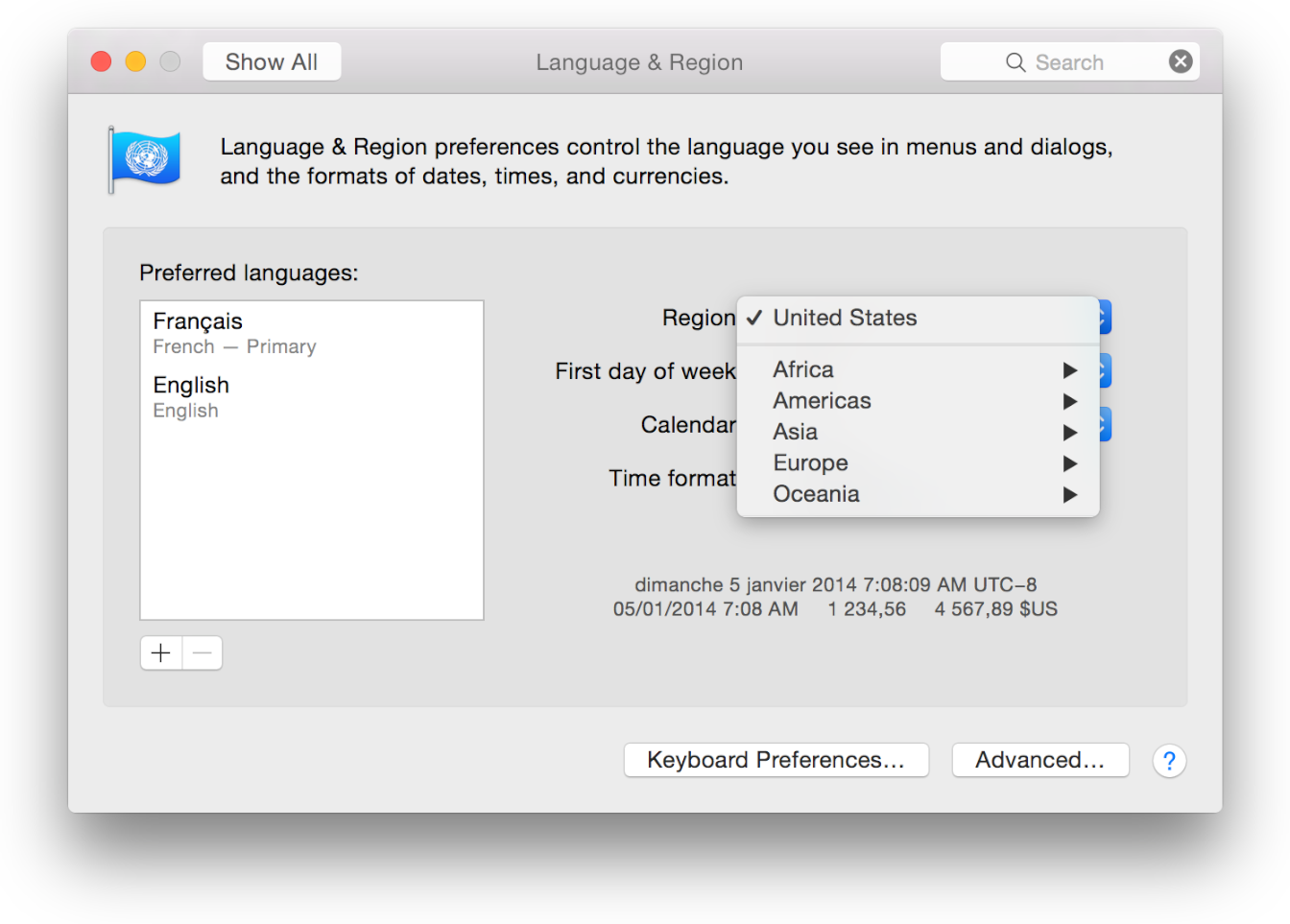Click the magnifying glass search icon
1290x924 pixels.
click(1015, 61)
